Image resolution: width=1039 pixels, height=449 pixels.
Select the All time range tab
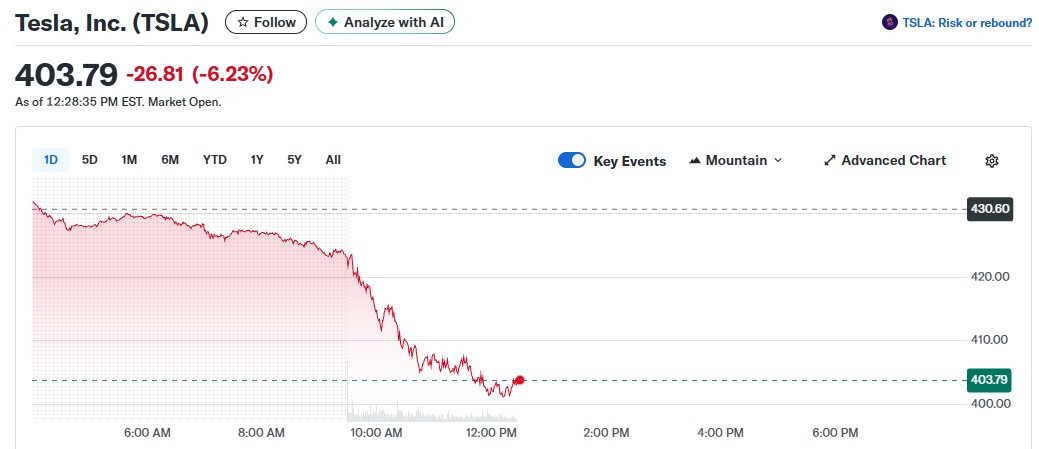coord(333,160)
